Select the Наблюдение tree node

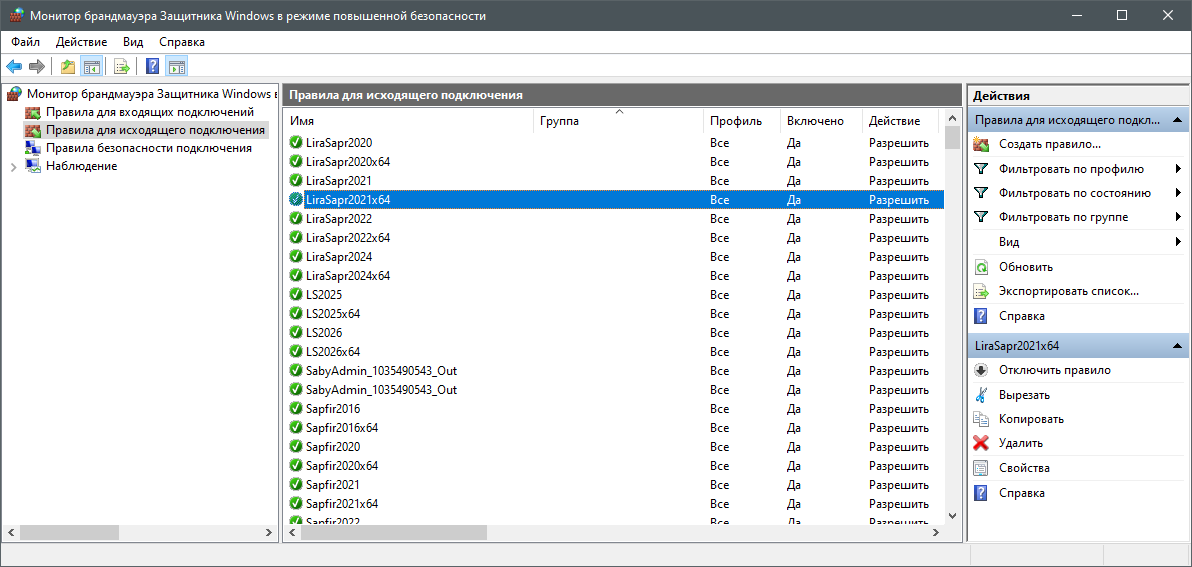click(81, 166)
